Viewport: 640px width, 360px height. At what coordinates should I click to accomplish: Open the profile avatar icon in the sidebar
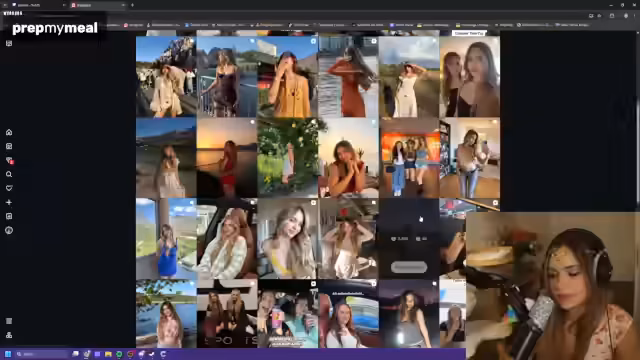(x=9, y=230)
